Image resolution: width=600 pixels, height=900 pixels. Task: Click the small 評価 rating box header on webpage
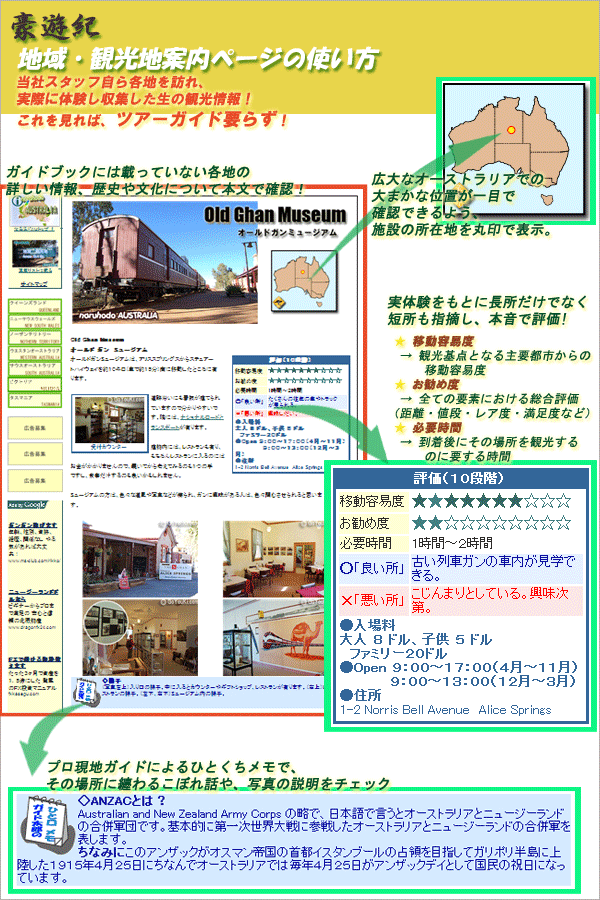(x=289, y=360)
